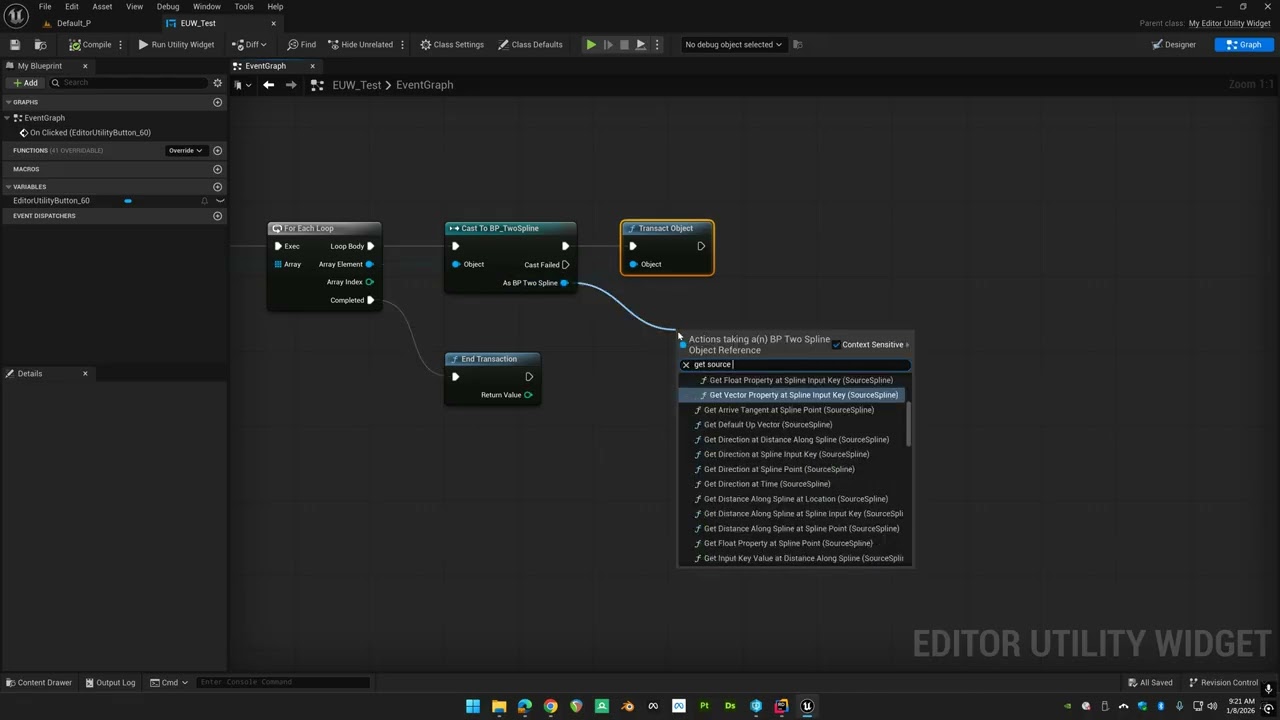The width and height of the screenshot is (1280, 720).
Task: Save the current blueprint asset
Action: point(15,44)
